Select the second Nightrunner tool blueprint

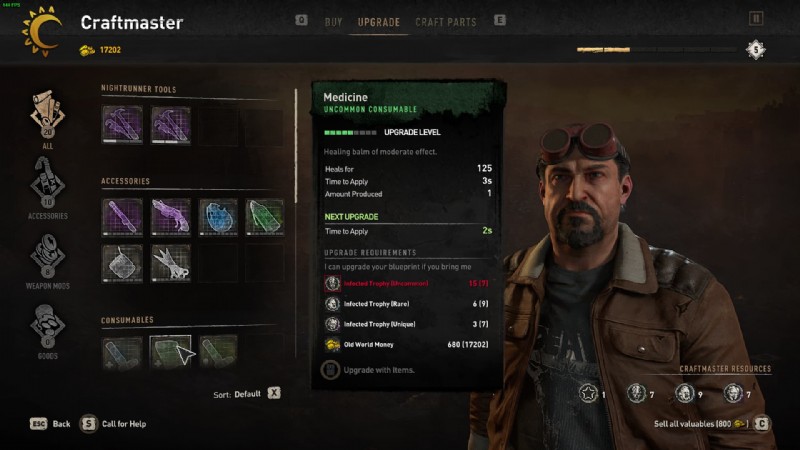pyautogui.click(x=170, y=124)
